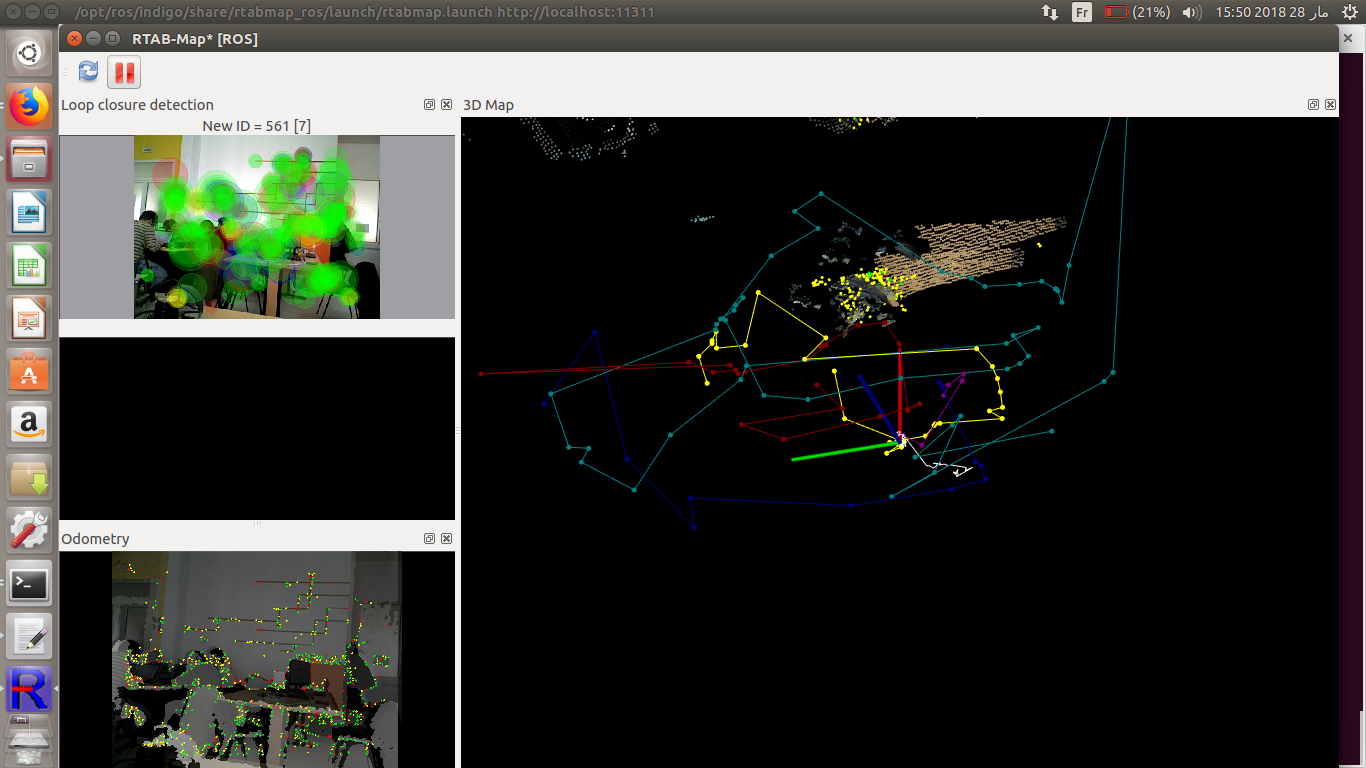Close the Odometry panel

click(446, 538)
